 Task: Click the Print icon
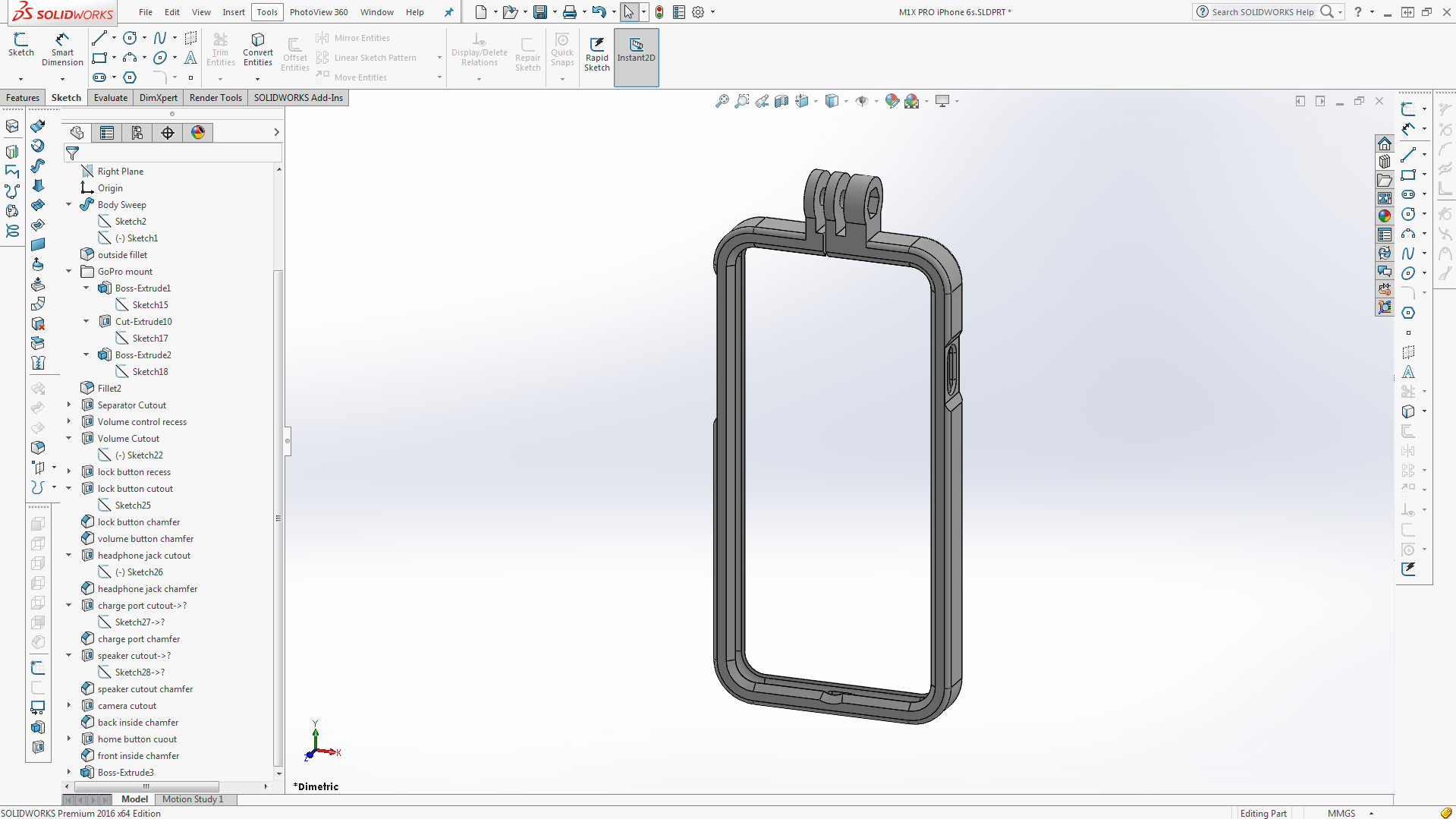click(x=570, y=12)
